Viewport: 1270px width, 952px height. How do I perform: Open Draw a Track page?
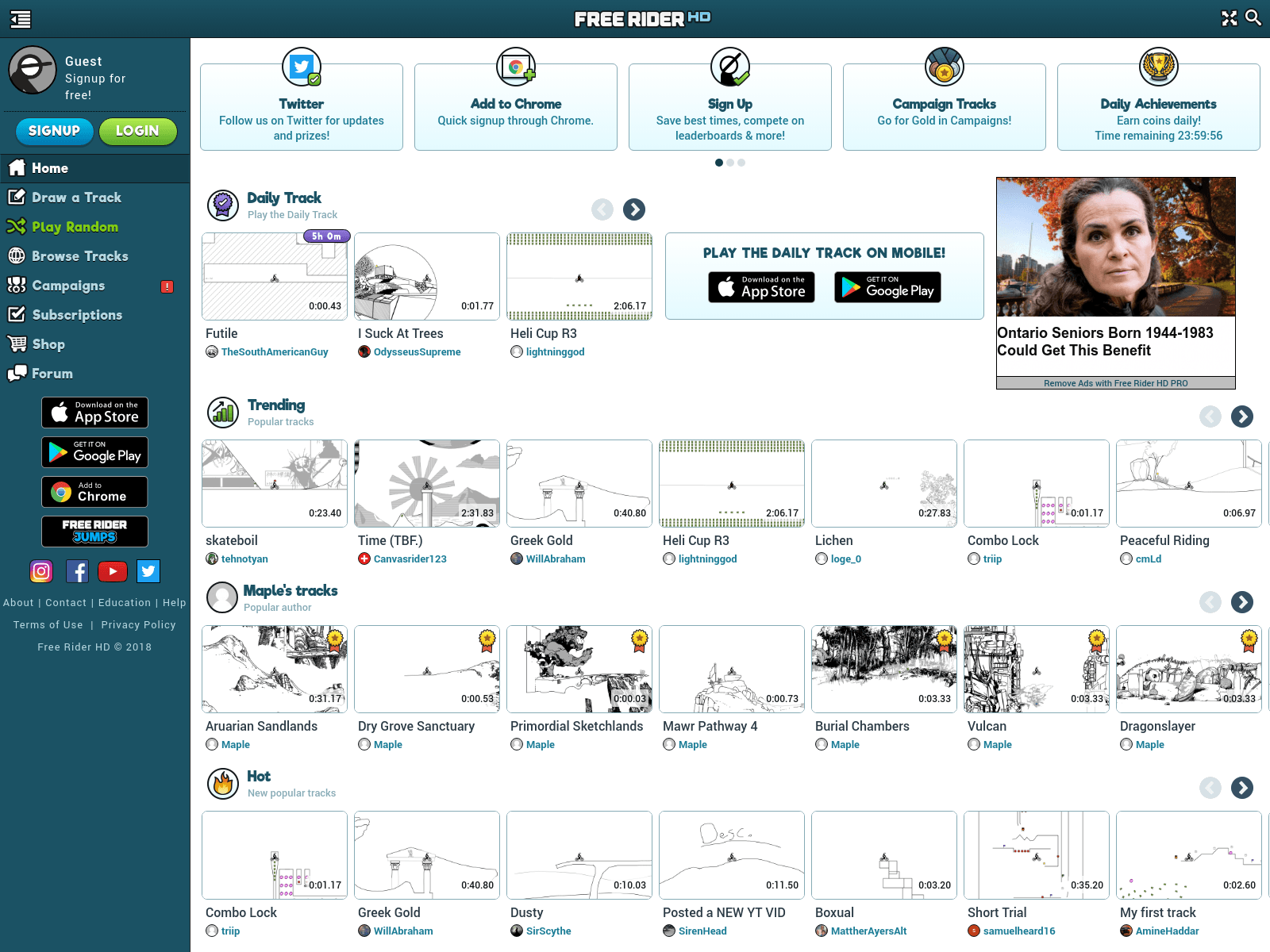pos(95,198)
